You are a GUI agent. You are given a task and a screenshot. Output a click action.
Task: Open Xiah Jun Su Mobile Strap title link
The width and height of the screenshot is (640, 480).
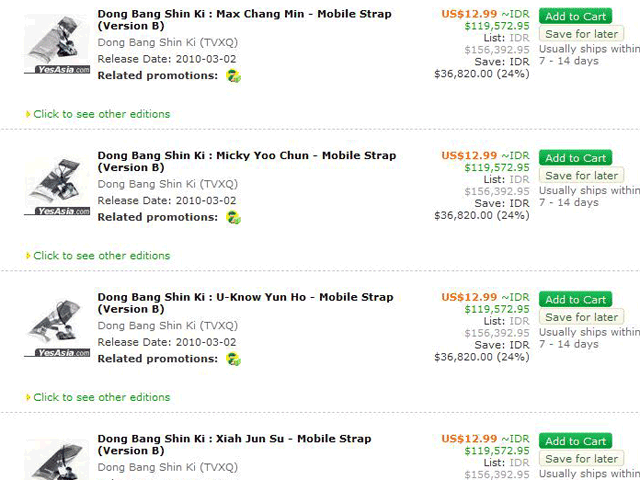[234, 439]
